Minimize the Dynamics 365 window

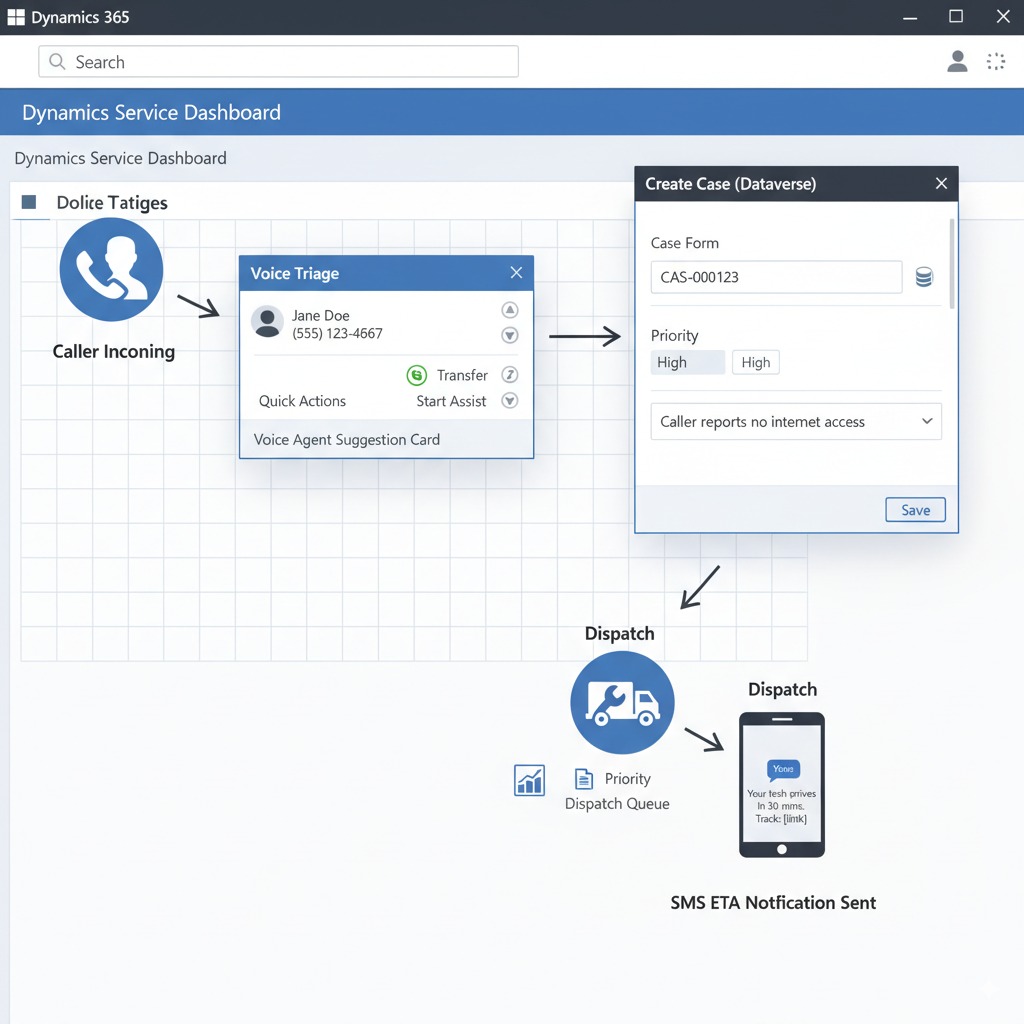pyautogui.click(x=910, y=18)
